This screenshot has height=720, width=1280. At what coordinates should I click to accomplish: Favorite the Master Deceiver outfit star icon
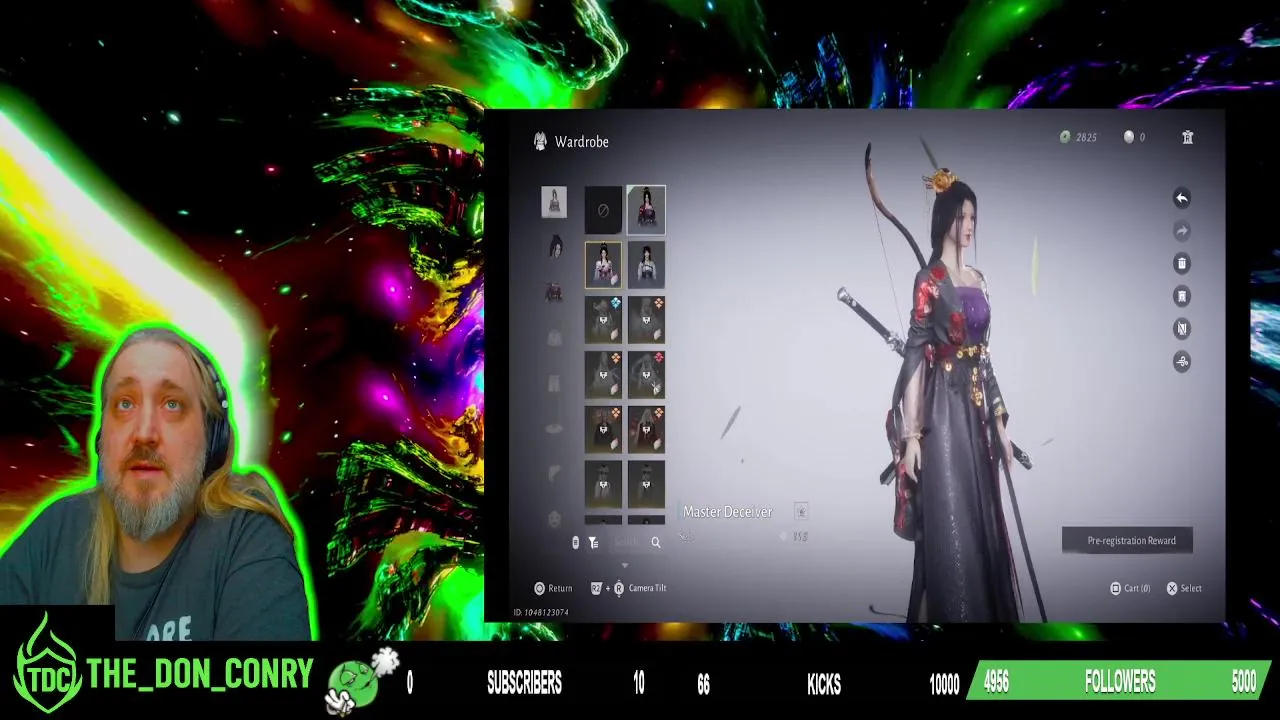(801, 512)
